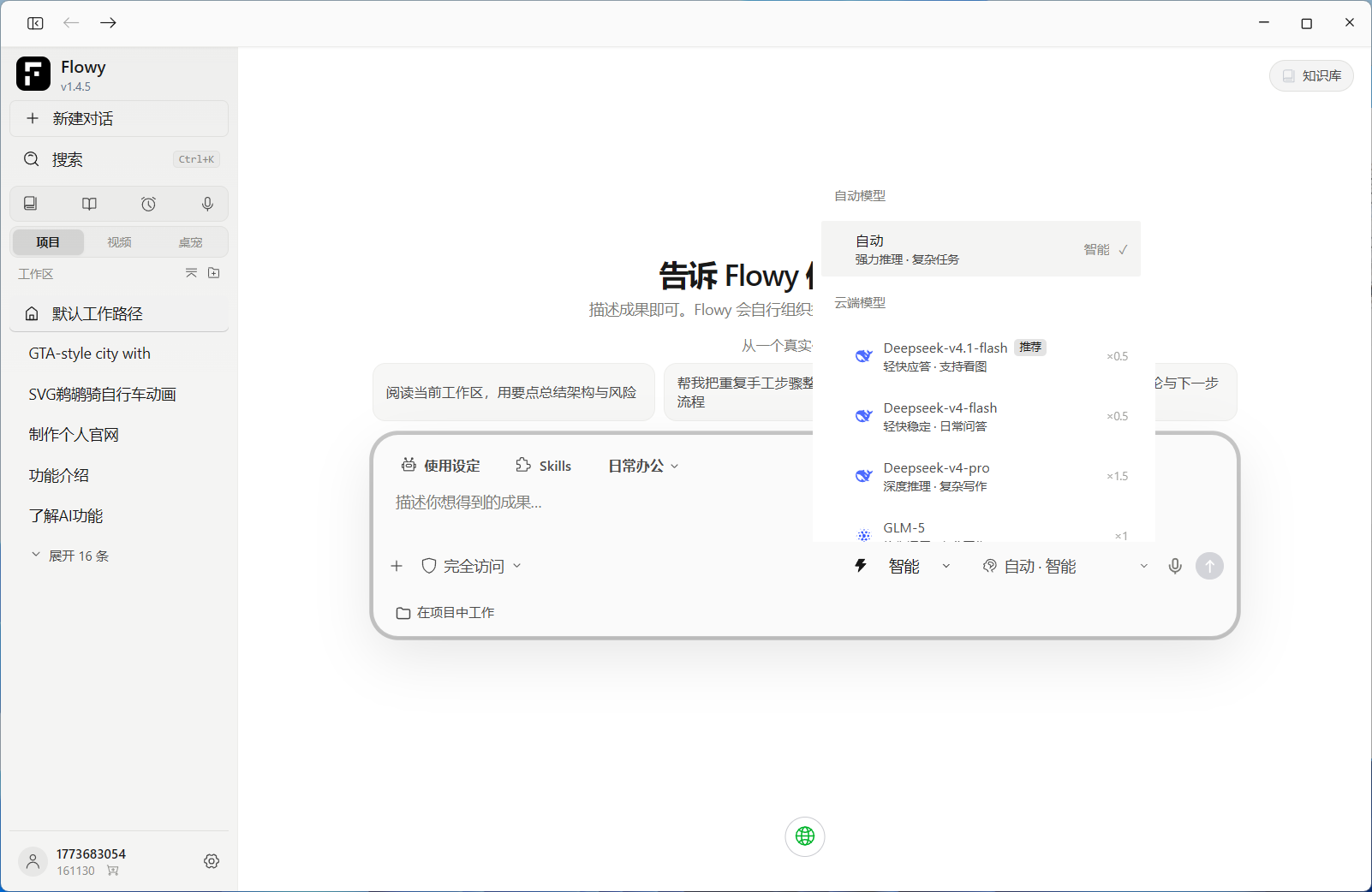The width and height of the screenshot is (1372, 892).
Task: Click the Flowy logo icon
Action: tap(33, 74)
